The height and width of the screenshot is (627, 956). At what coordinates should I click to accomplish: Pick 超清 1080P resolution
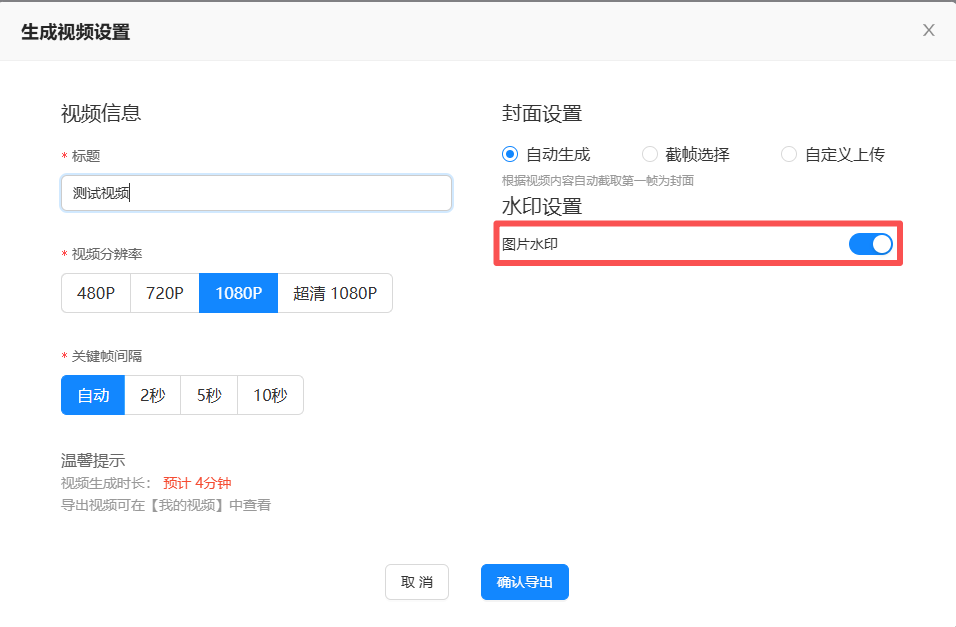[335, 293]
